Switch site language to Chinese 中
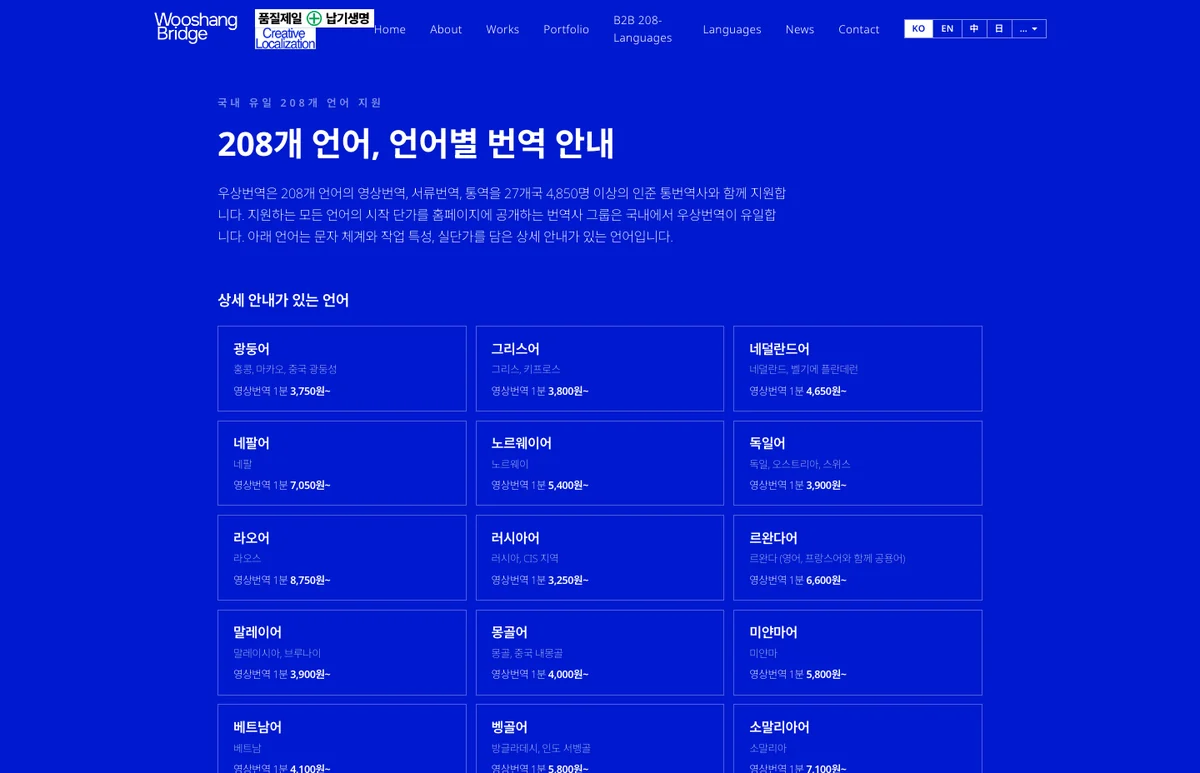The height and width of the screenshot is (773, 1200). pyautogui.click(x=974, y=29)
